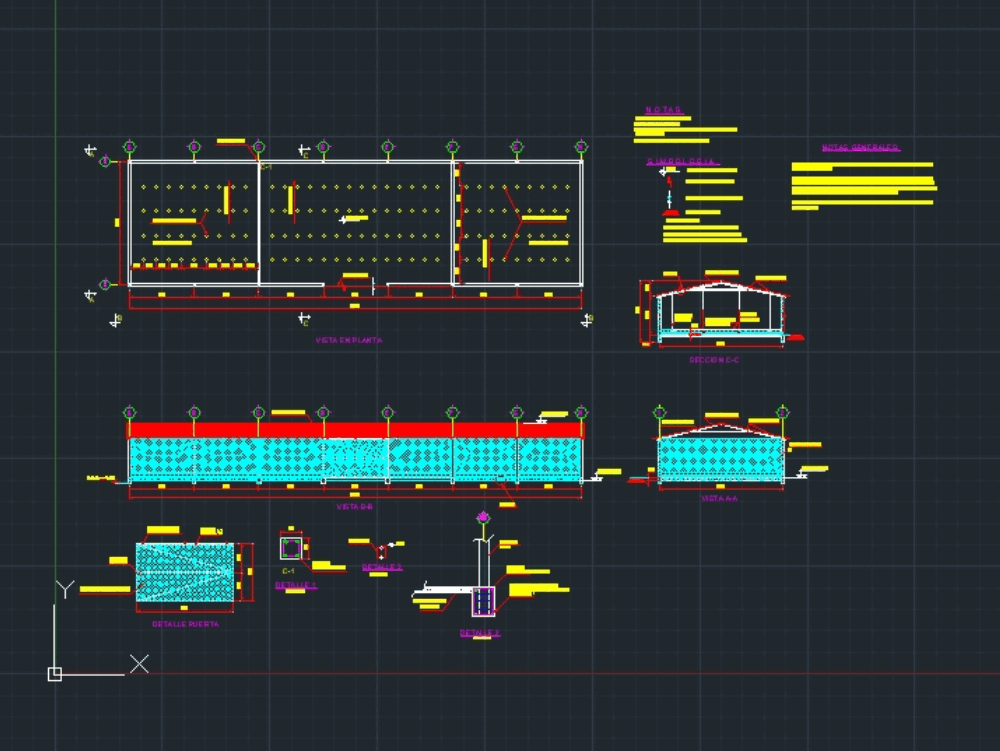The height and width of the screenshot is (751, 1000).
Task: Click the cyan mesh wall in Vista A-A
Action: pos(720,457)
